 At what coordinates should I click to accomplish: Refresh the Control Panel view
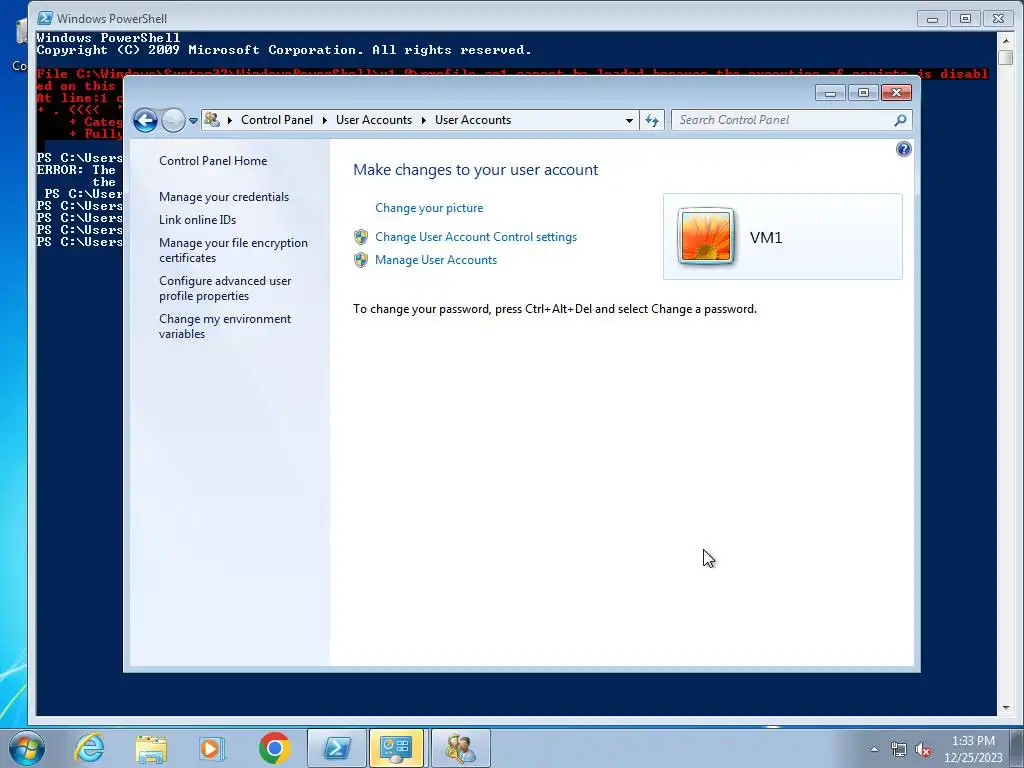tap(652, 120)
